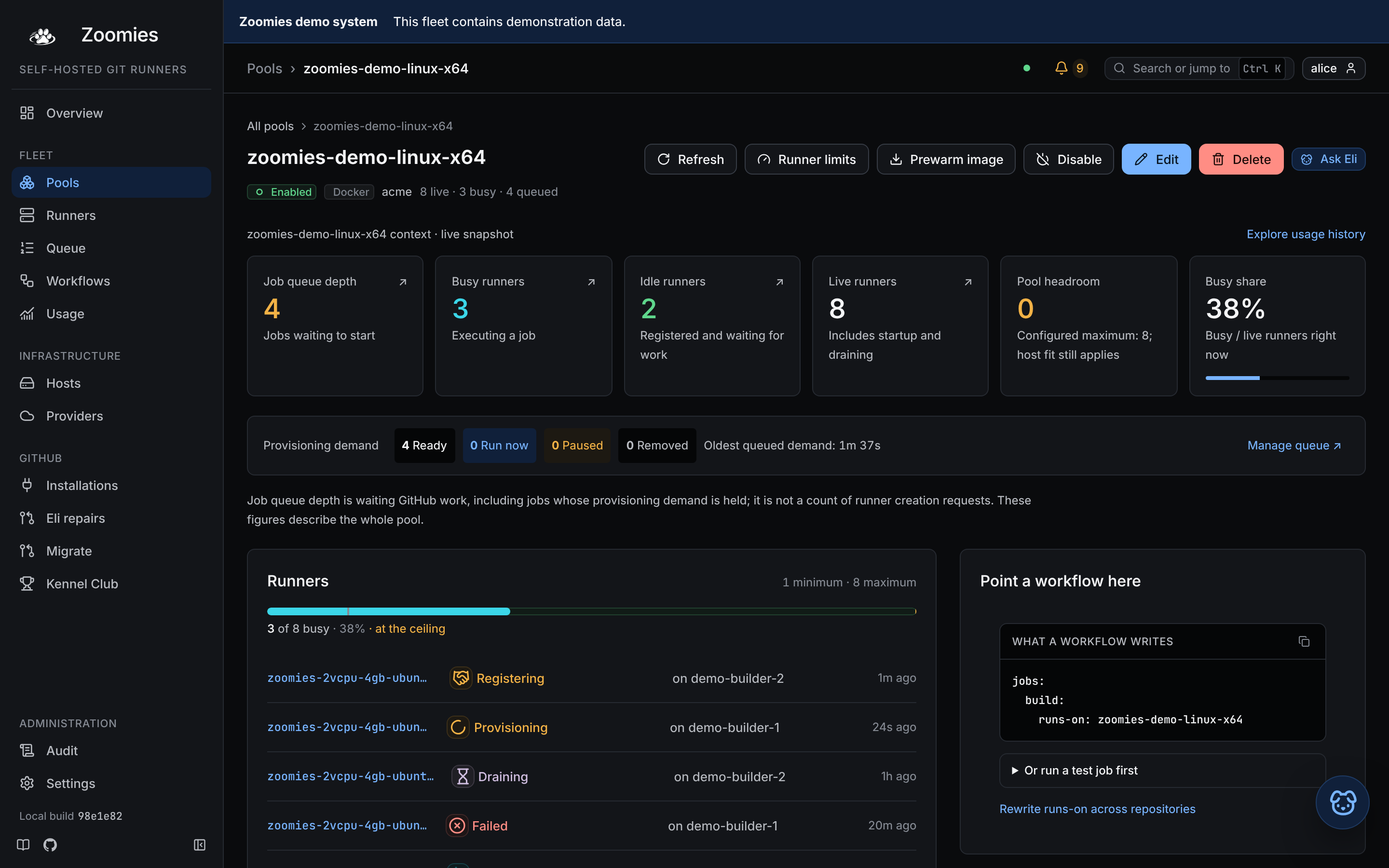Open Job queue depth card arrow icon

[x=403, y=282]
